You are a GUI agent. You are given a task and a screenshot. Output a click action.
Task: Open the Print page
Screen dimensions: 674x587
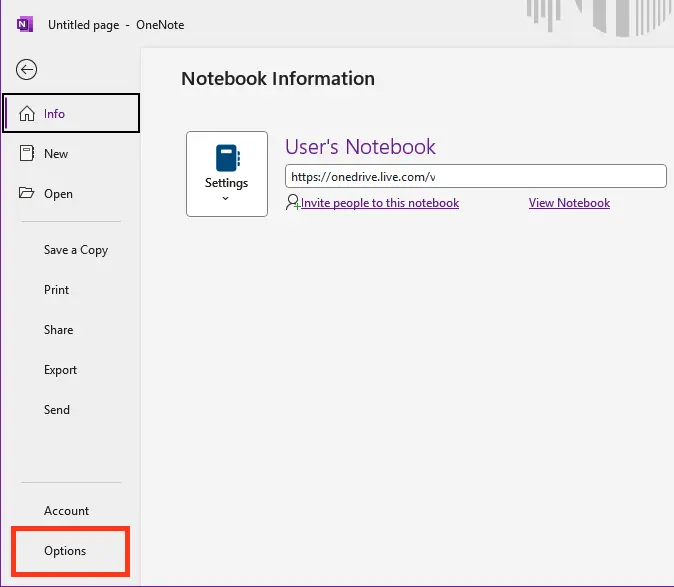pos(57,290)
